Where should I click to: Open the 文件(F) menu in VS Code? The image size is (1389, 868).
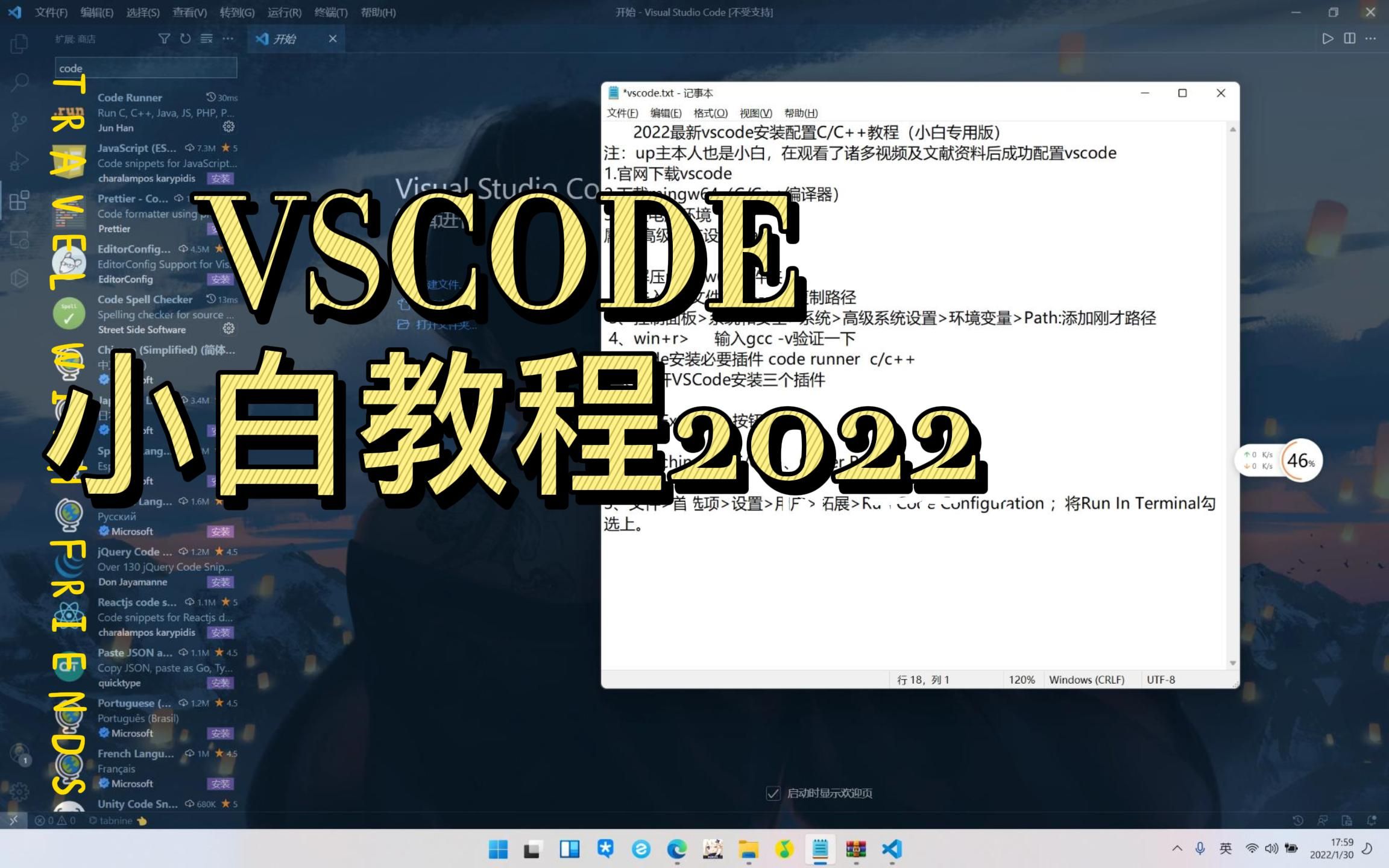pos(51,12)
